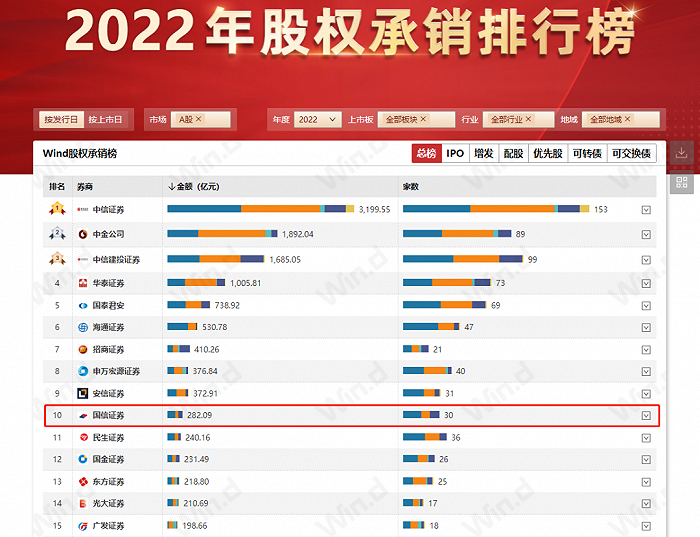Click 中信证券 amount bar 3,199.55

coord(261,208)
